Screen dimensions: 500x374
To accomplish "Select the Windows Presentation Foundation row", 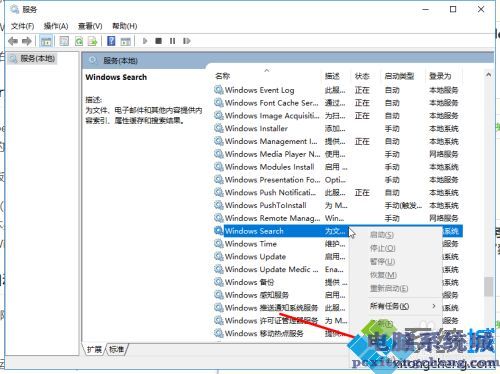I will click(x=337, y=180).
